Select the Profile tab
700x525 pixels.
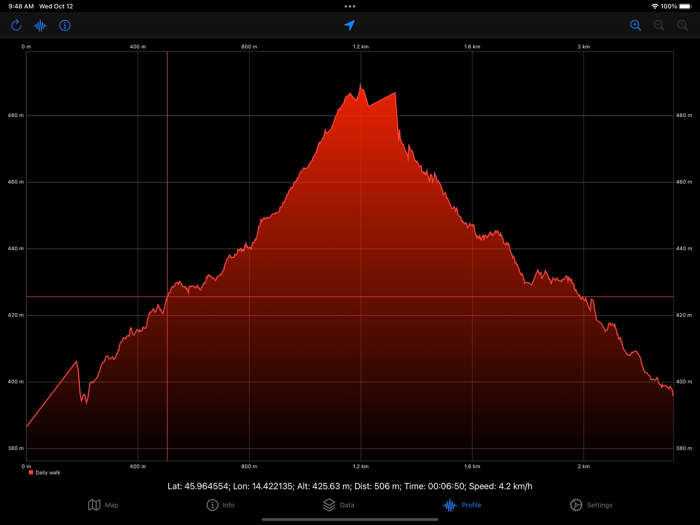pos(462,505)
